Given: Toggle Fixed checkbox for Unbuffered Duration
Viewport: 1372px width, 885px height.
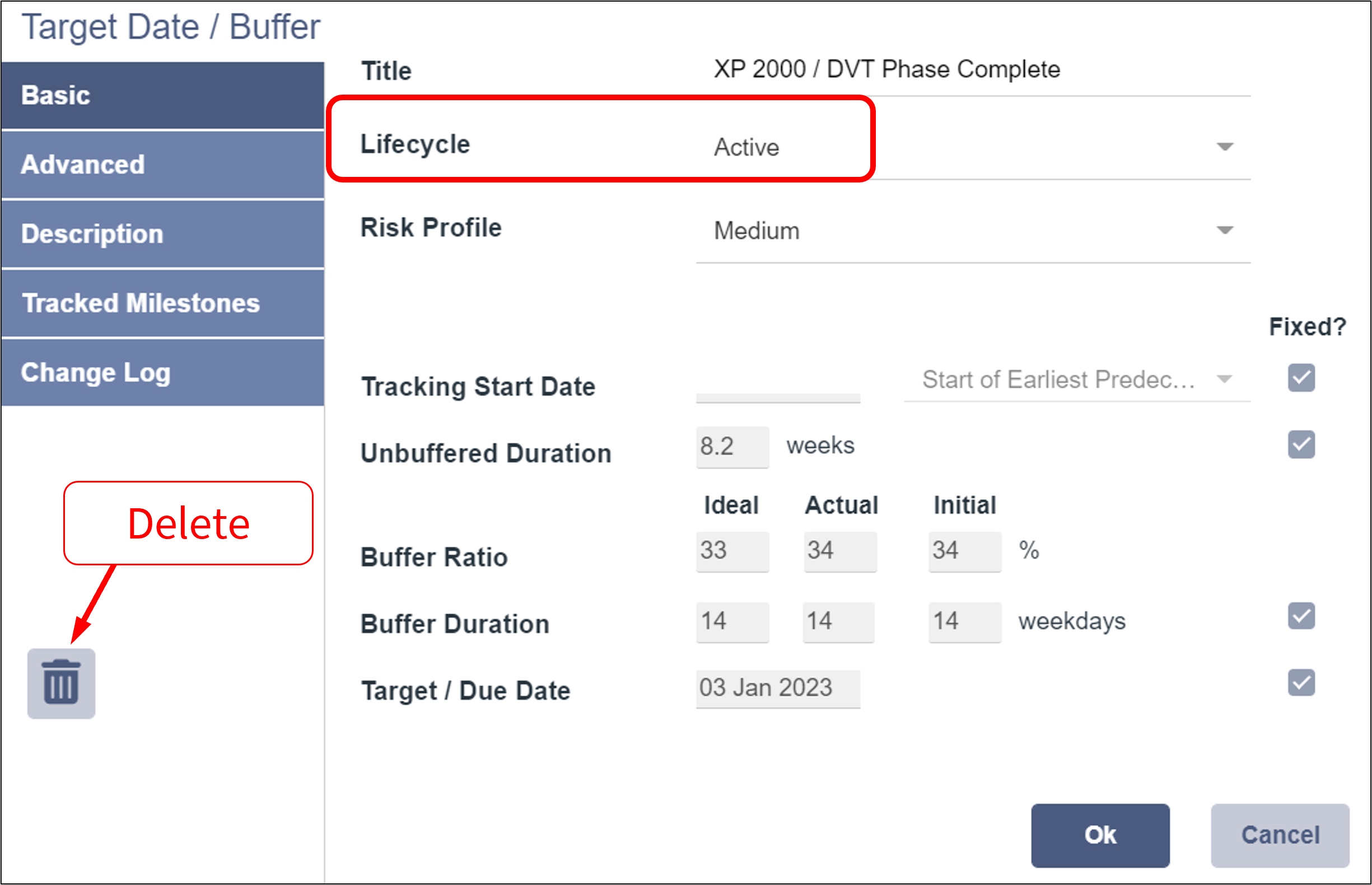Looking at the screenshot, I should tap(1301, 444).
